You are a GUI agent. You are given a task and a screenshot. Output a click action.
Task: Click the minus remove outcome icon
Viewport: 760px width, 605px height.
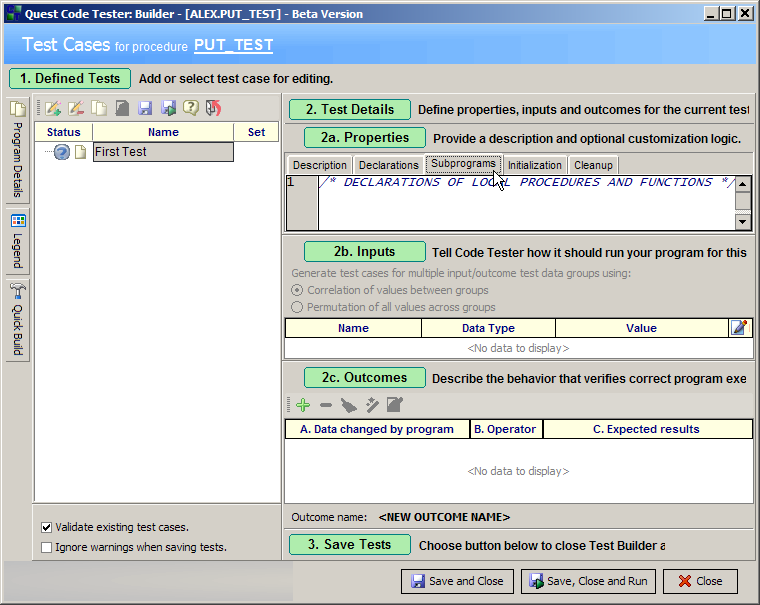click(326, 405)
